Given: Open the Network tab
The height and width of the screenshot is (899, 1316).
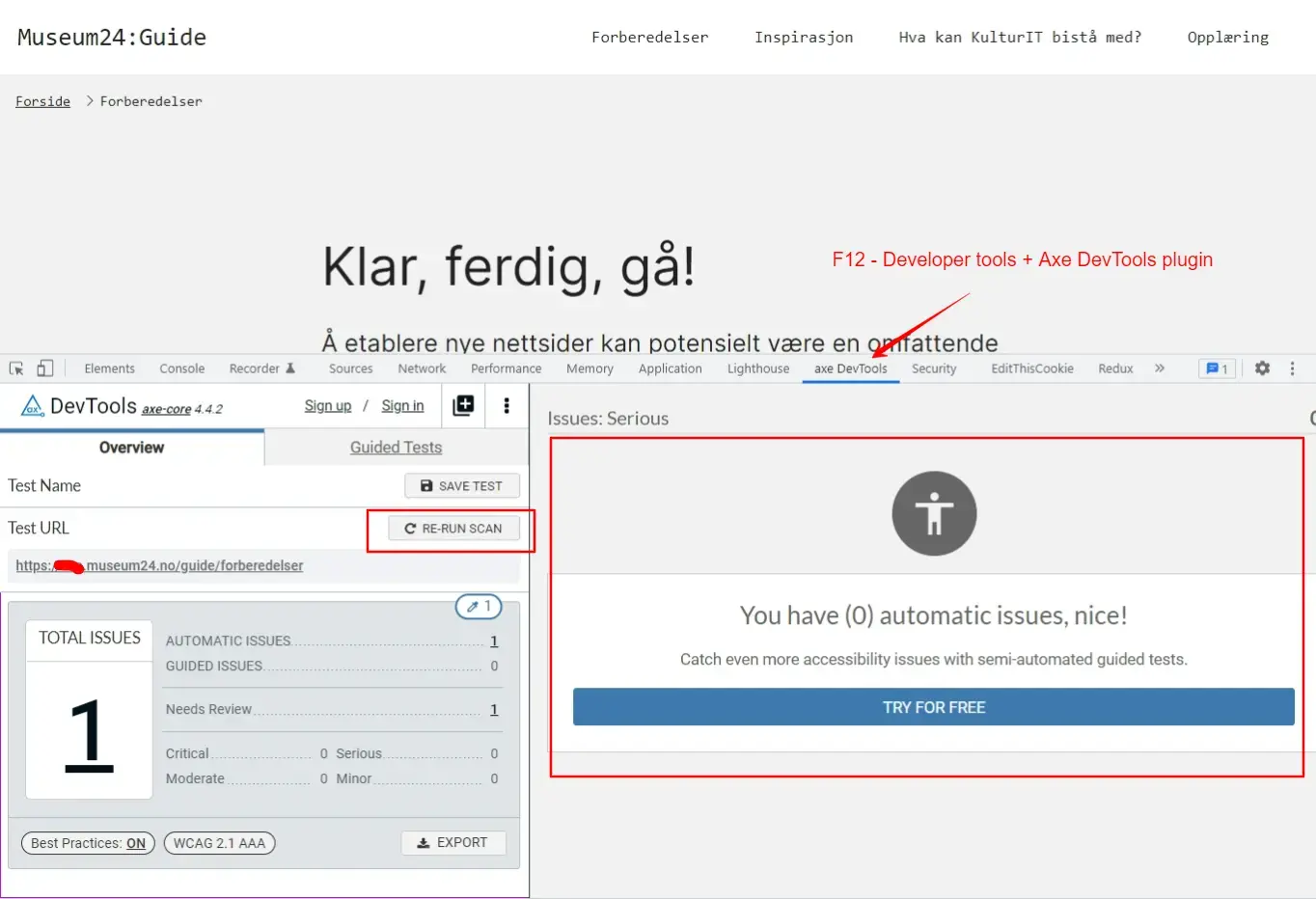Looking at the screenshot, I should (422, 368).
